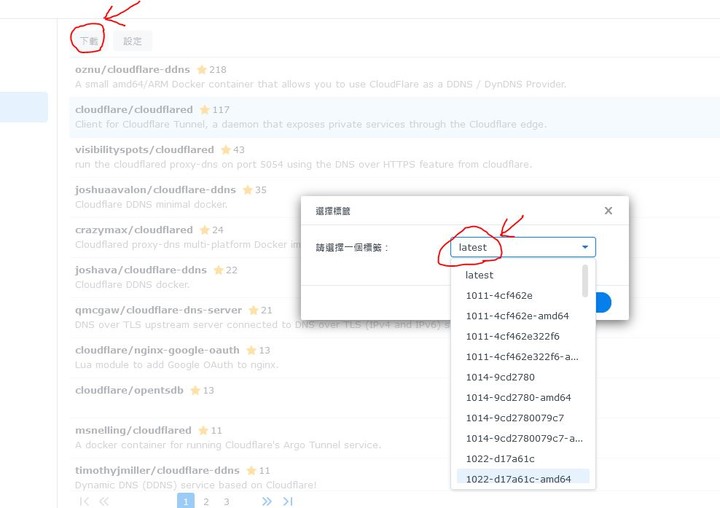This screenshot has height=508, width=720.
Task: Choose truncated tag 1011-4cf462e322f6-a...
Action: pyautogui.click(x=523, y=356)
